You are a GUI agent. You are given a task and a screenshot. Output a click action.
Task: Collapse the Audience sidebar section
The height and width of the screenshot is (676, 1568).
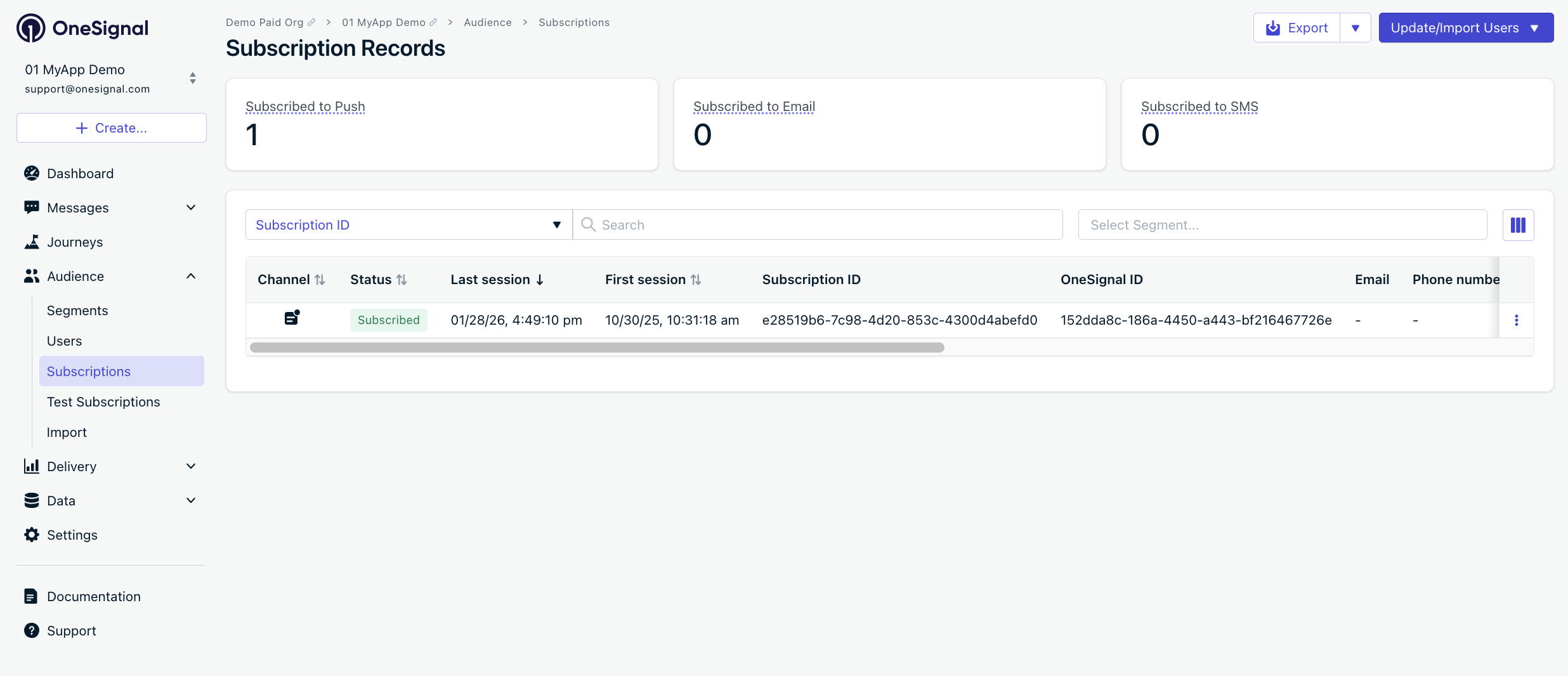(x=190, y=276)
